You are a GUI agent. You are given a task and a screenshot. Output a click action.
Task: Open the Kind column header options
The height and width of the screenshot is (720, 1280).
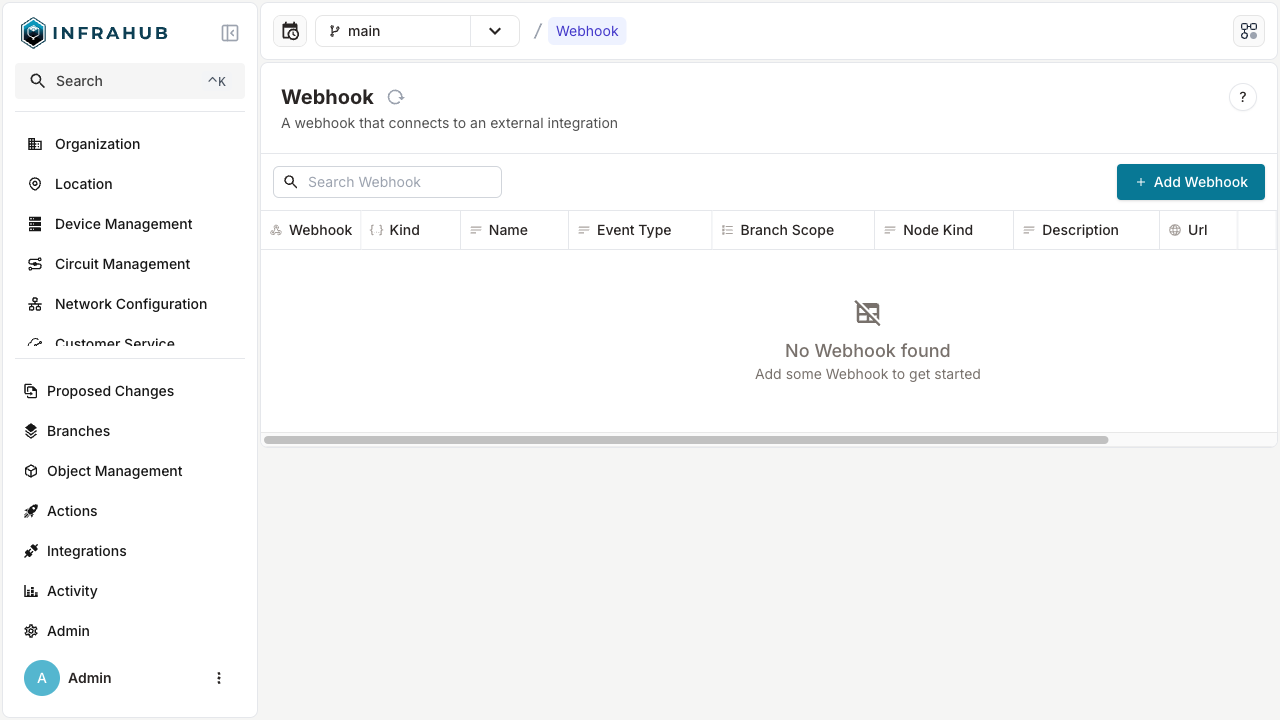[x=405, y=230]
